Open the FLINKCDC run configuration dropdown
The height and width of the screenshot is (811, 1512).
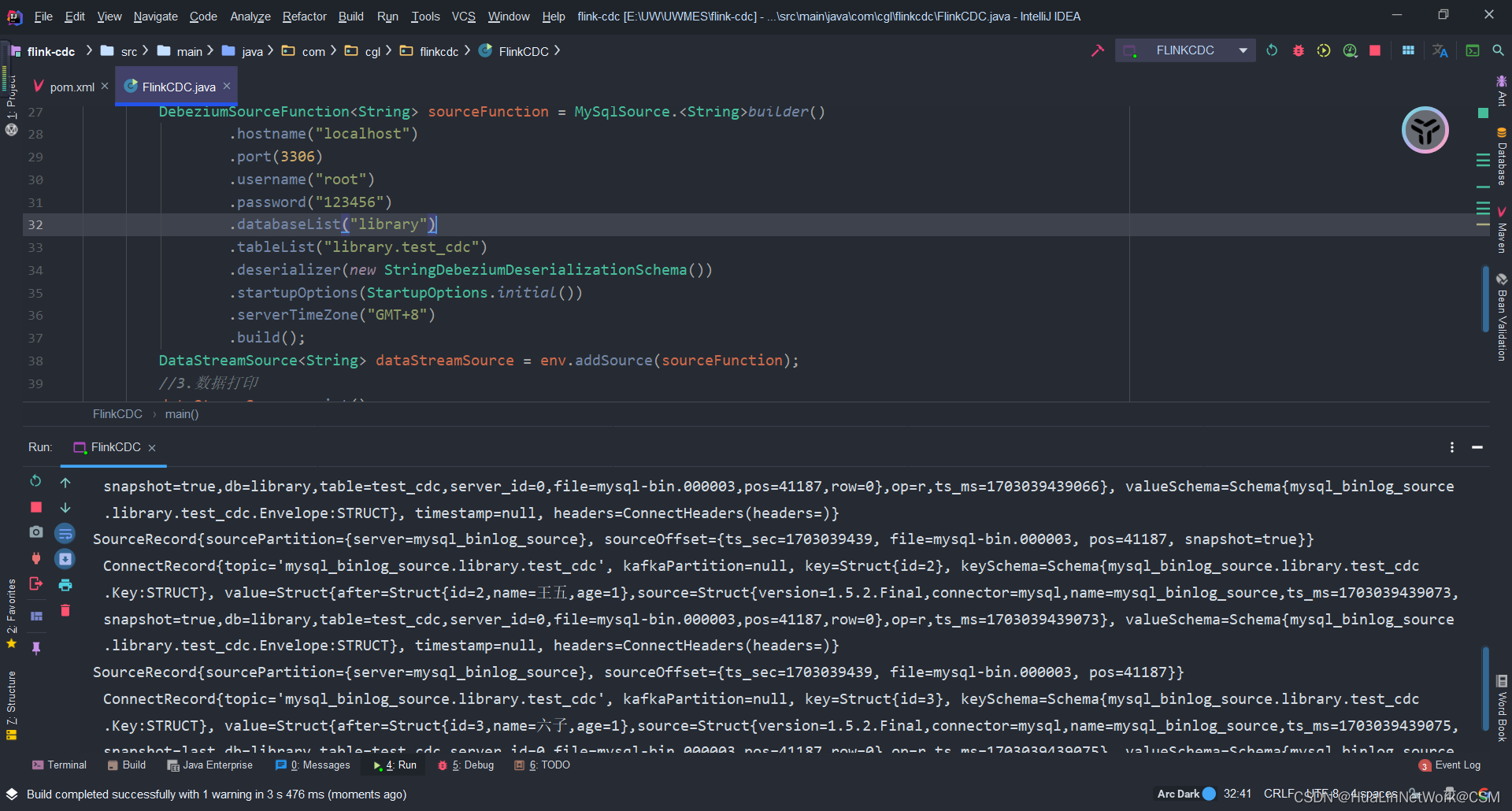tap(1244, 50)
